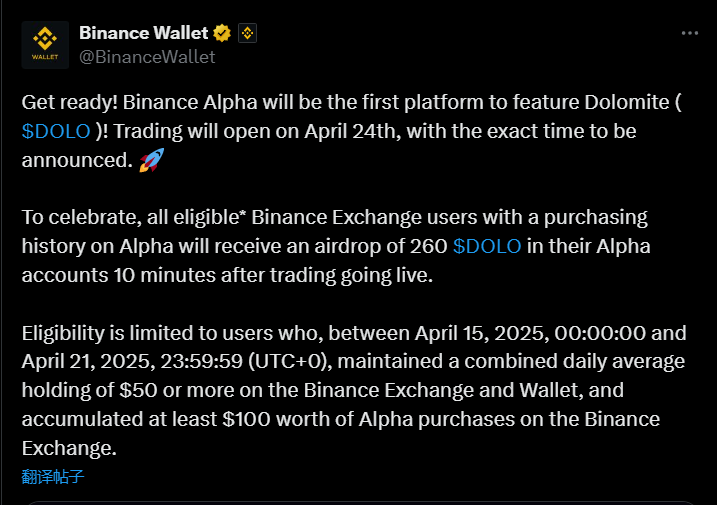This screenshot has width=717, height=505.
Task: Open the $DOLO cashtag before "Trading will open"
Action: point(56,131)
